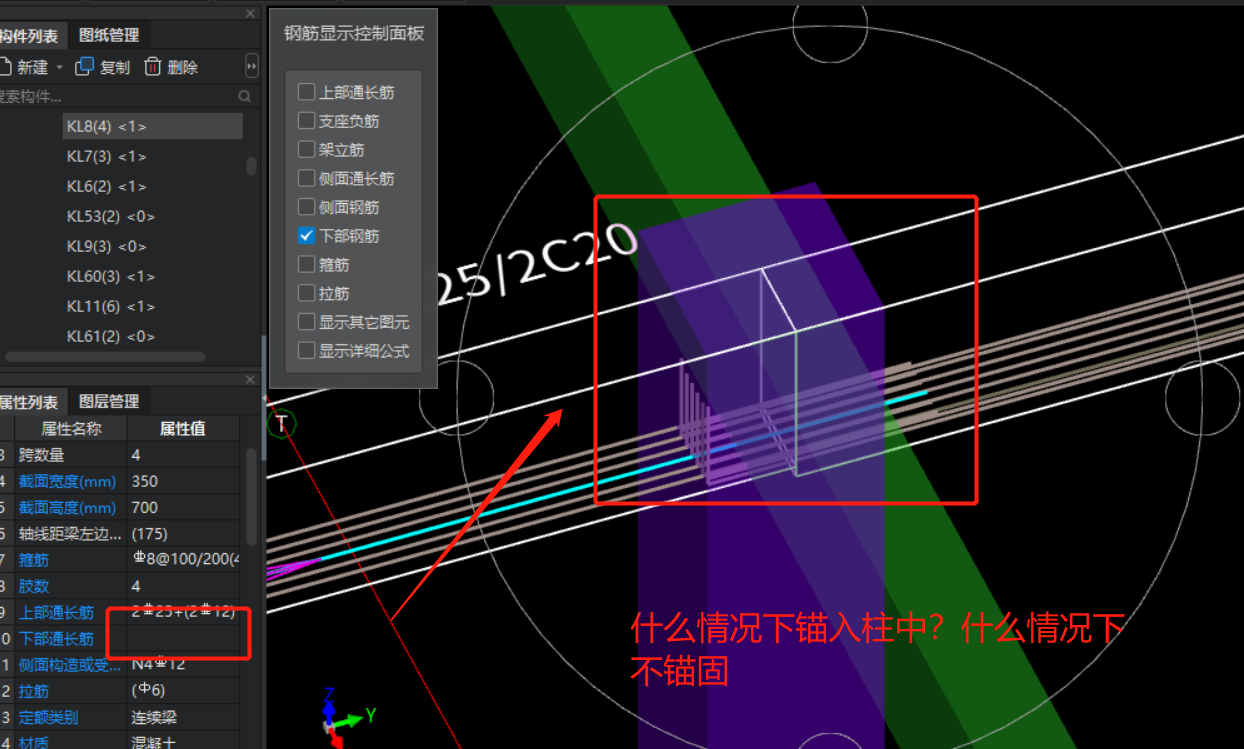Uncheck the 下部钢筋 checkbox
1244x749 pixels.
click(x=306, y=236)
